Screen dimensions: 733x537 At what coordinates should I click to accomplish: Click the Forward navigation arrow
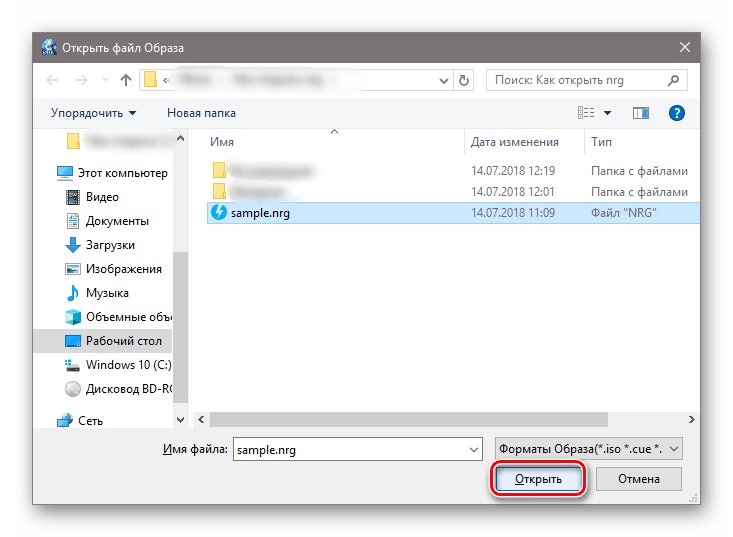tap(82, 80)
